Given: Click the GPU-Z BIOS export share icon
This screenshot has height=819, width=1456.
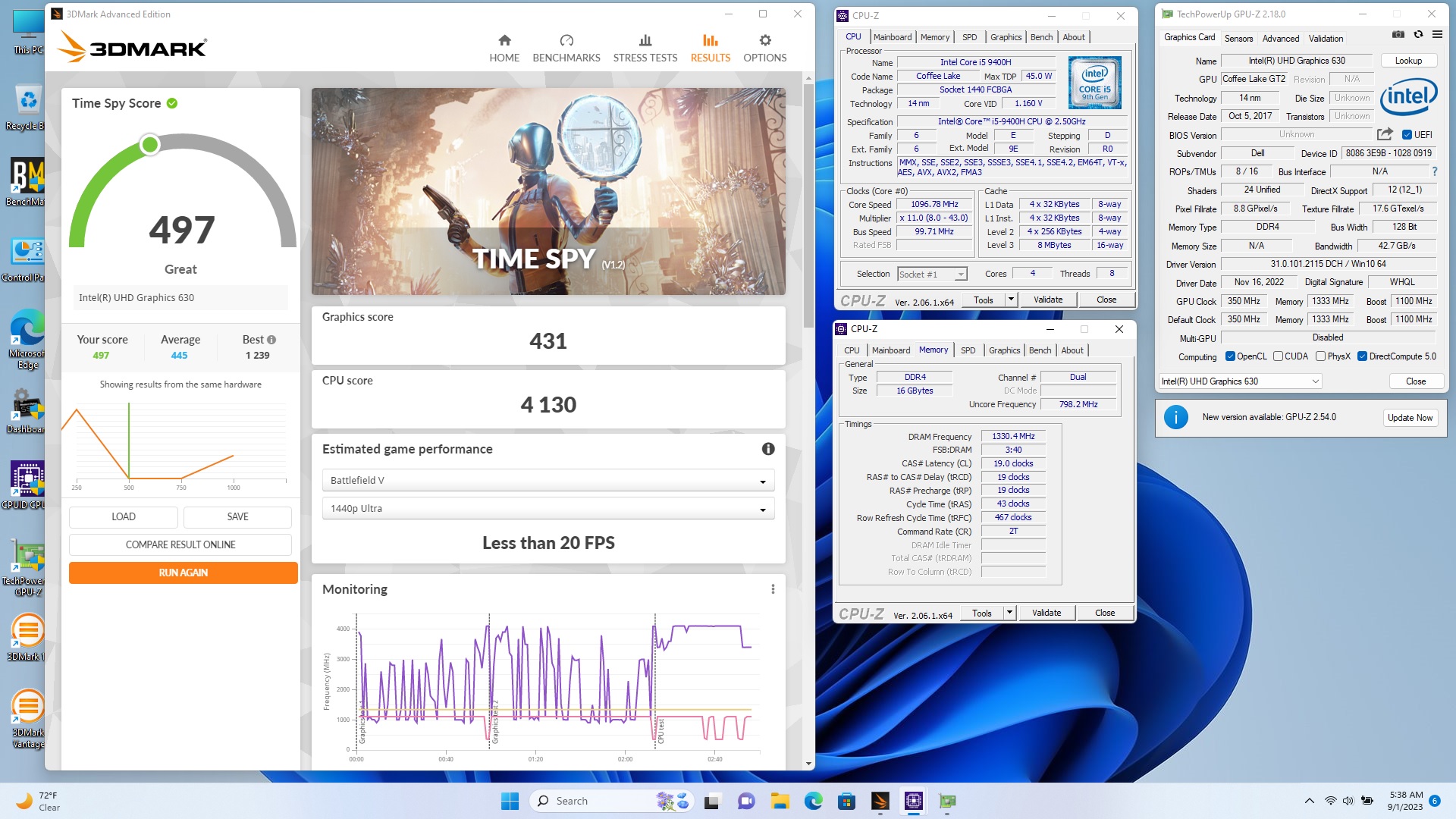Looking at the screenshot, I should pos(1385,134).
